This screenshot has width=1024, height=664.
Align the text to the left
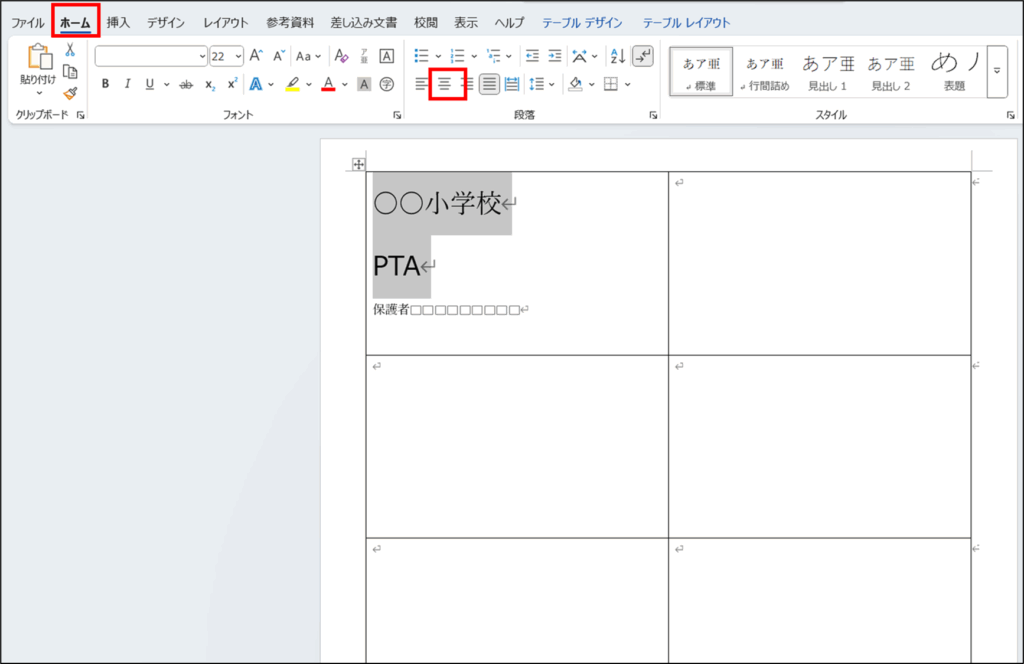tap(422, 84)
